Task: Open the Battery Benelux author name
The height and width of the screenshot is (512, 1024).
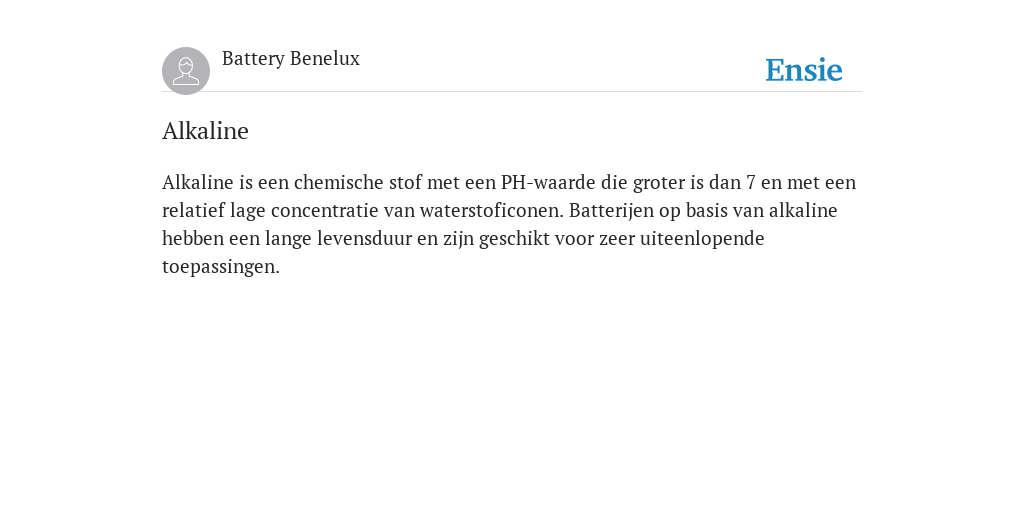Action: [291, 59]
